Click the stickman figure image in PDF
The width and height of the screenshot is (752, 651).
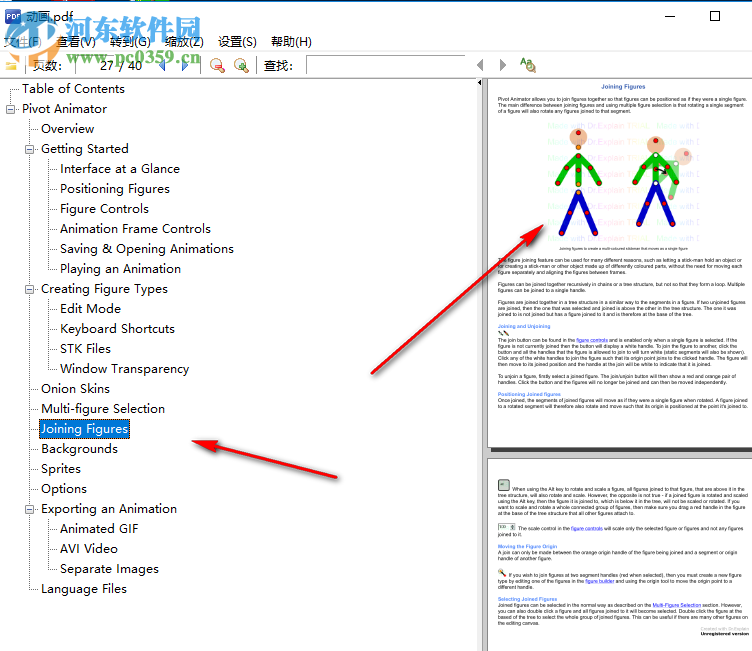(623, 182)
